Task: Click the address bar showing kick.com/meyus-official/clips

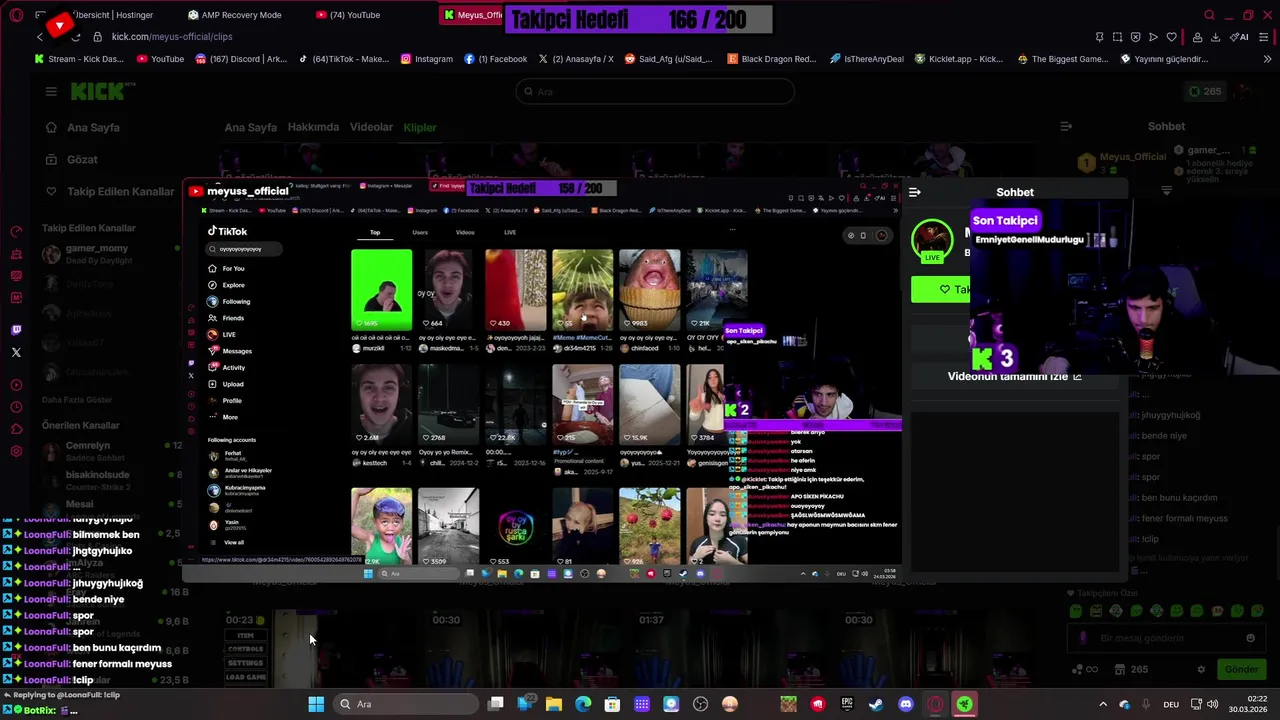Action: point(172,37)
